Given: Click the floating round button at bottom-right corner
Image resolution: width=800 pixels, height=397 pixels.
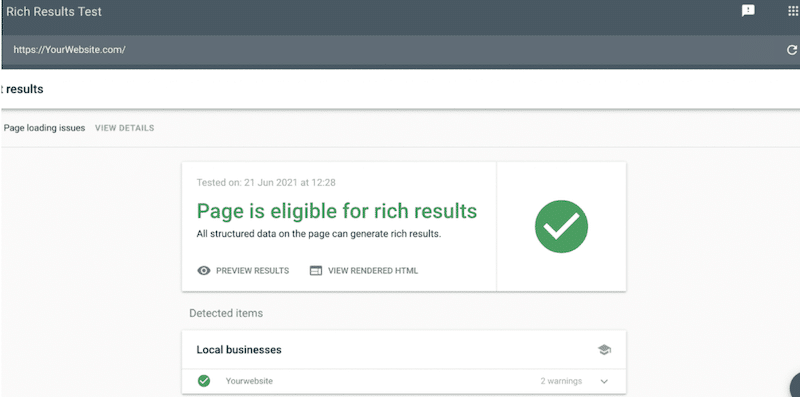Looking at the screenshot, I should pos(795,386).
